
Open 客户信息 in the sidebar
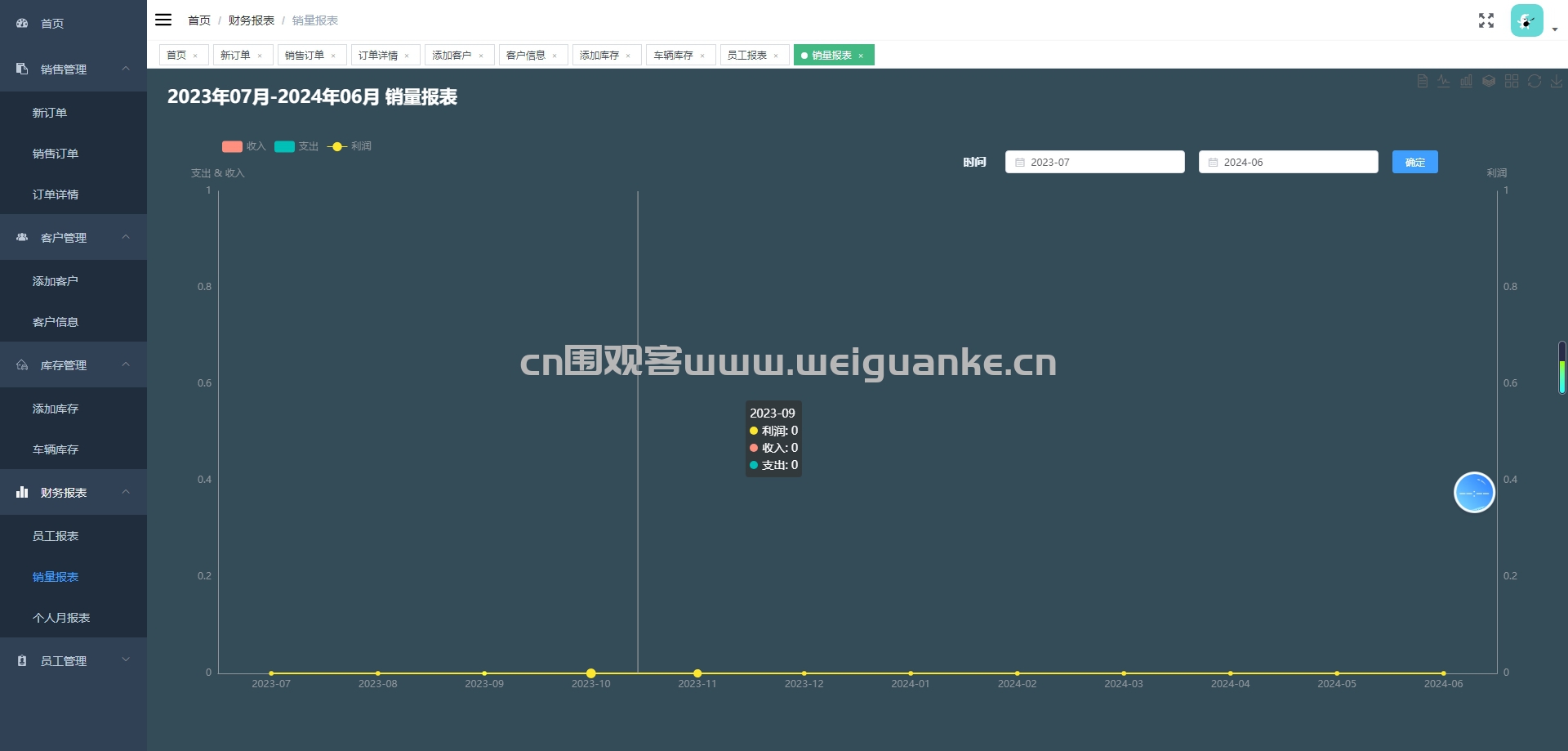(73, 322)
